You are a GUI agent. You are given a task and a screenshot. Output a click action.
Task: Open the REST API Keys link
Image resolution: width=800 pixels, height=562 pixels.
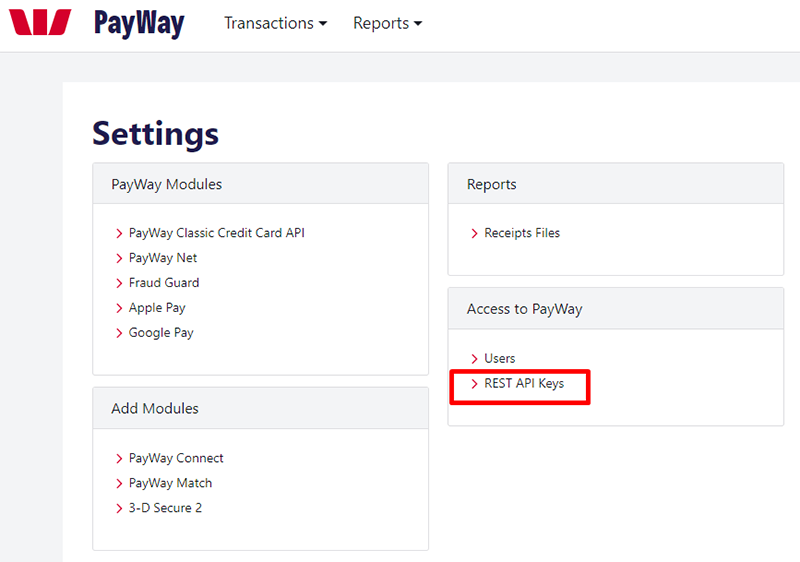click(x=524, y=384)
